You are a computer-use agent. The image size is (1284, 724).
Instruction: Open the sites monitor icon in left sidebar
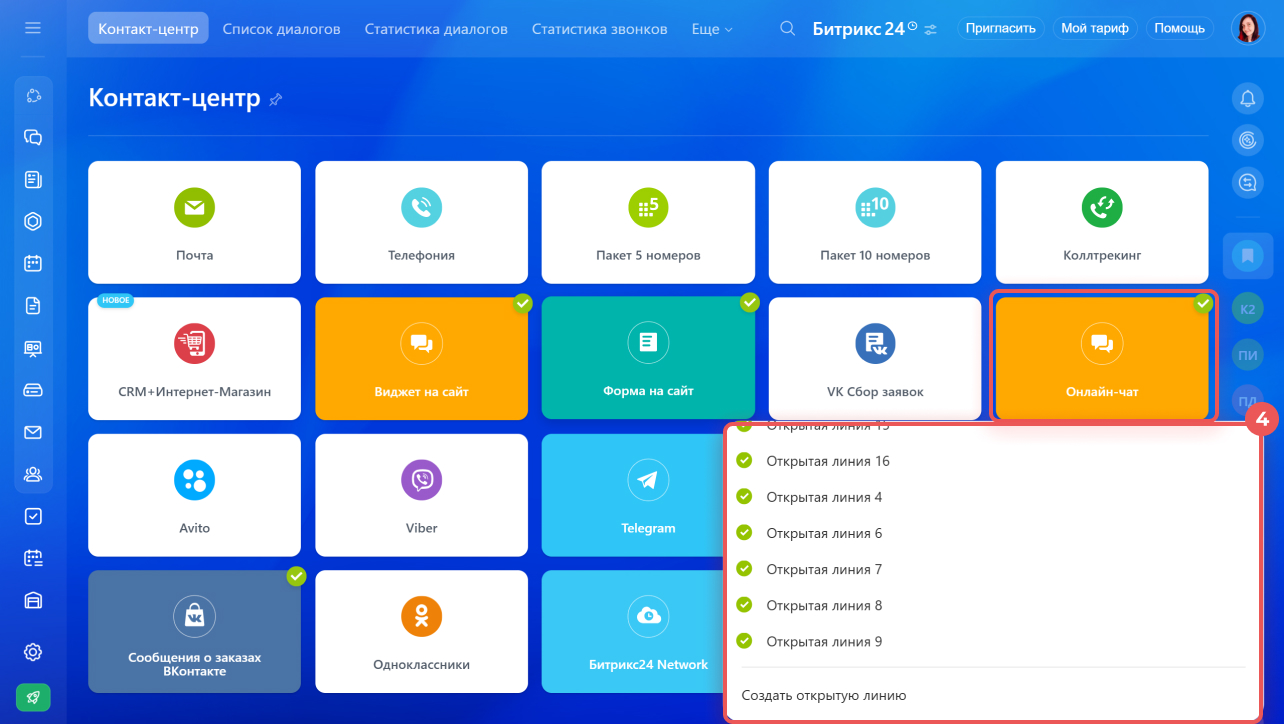[33, 348]
